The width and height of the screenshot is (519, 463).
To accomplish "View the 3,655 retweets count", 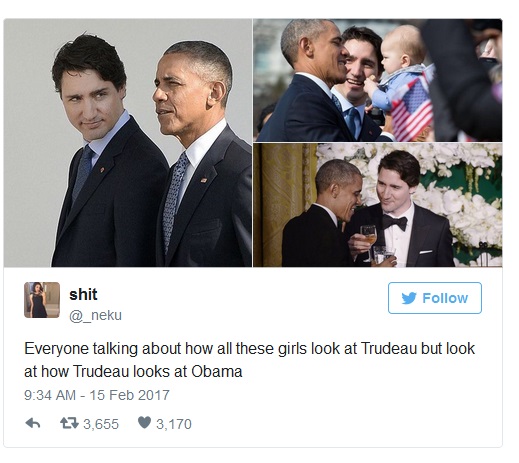I will click(101, 424).
